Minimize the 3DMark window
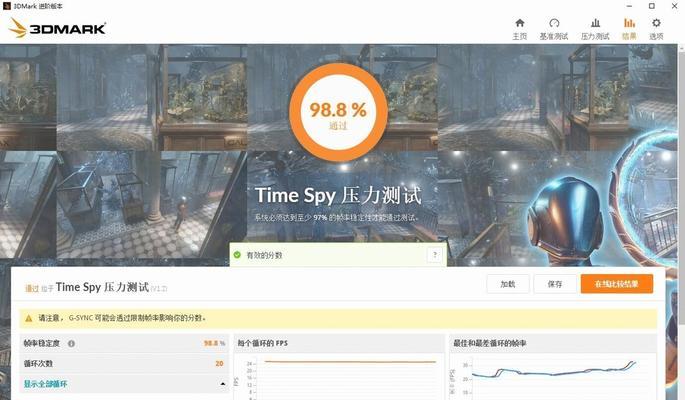Image resolution: width=685 pixels, height=400 pixels. click(x=629, y=6)
